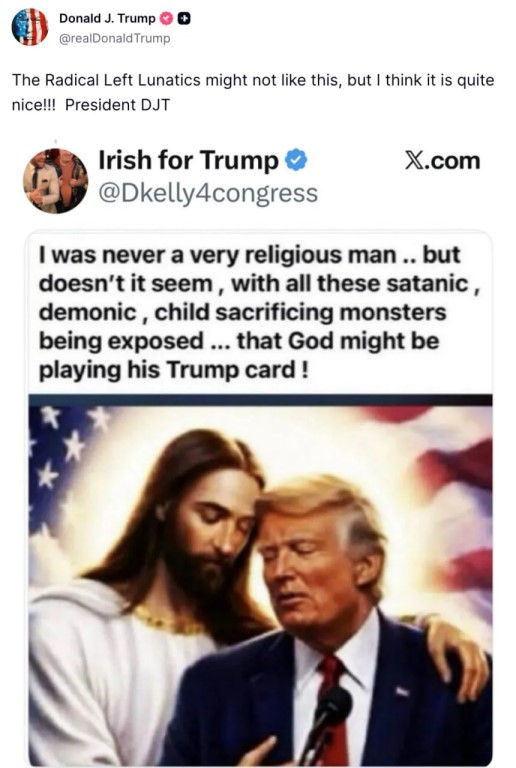Click the quoted text about playing Trump card

[259, 312]
